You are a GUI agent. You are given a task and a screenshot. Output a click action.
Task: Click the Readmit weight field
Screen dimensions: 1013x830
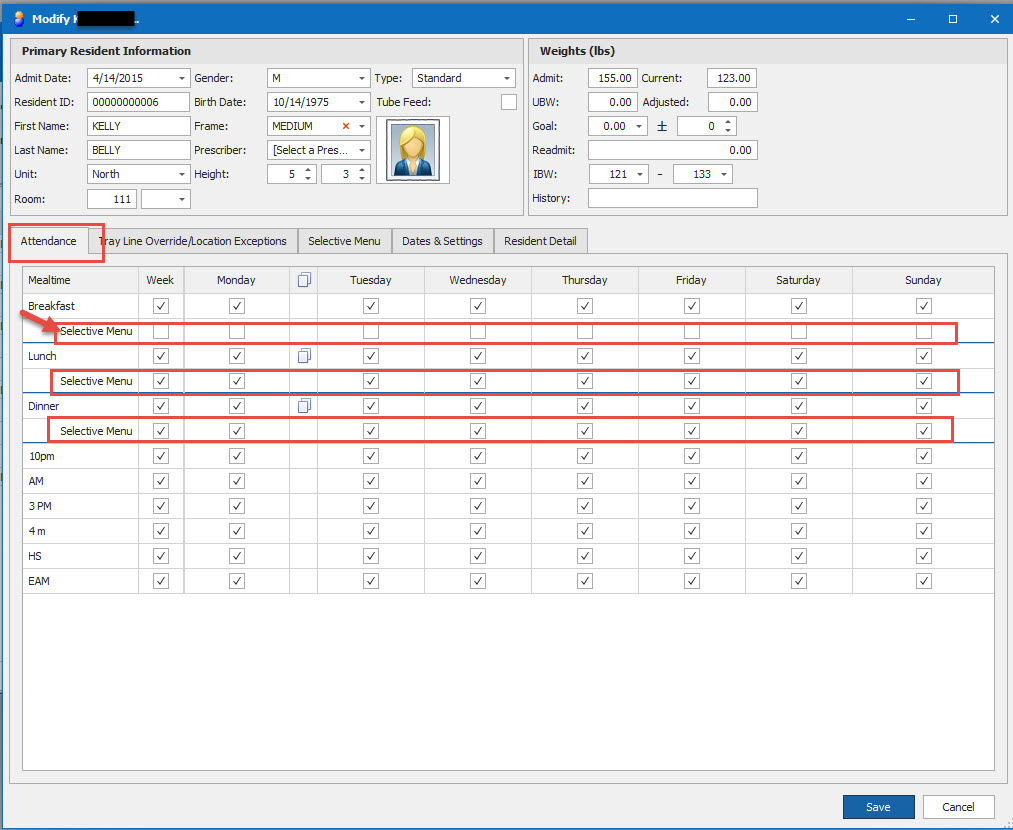click(673, 150)
